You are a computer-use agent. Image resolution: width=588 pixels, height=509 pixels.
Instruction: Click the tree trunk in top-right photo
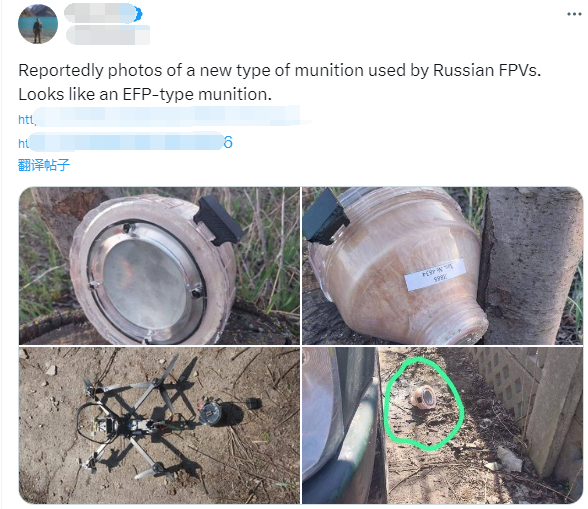(x=531, y=266)
